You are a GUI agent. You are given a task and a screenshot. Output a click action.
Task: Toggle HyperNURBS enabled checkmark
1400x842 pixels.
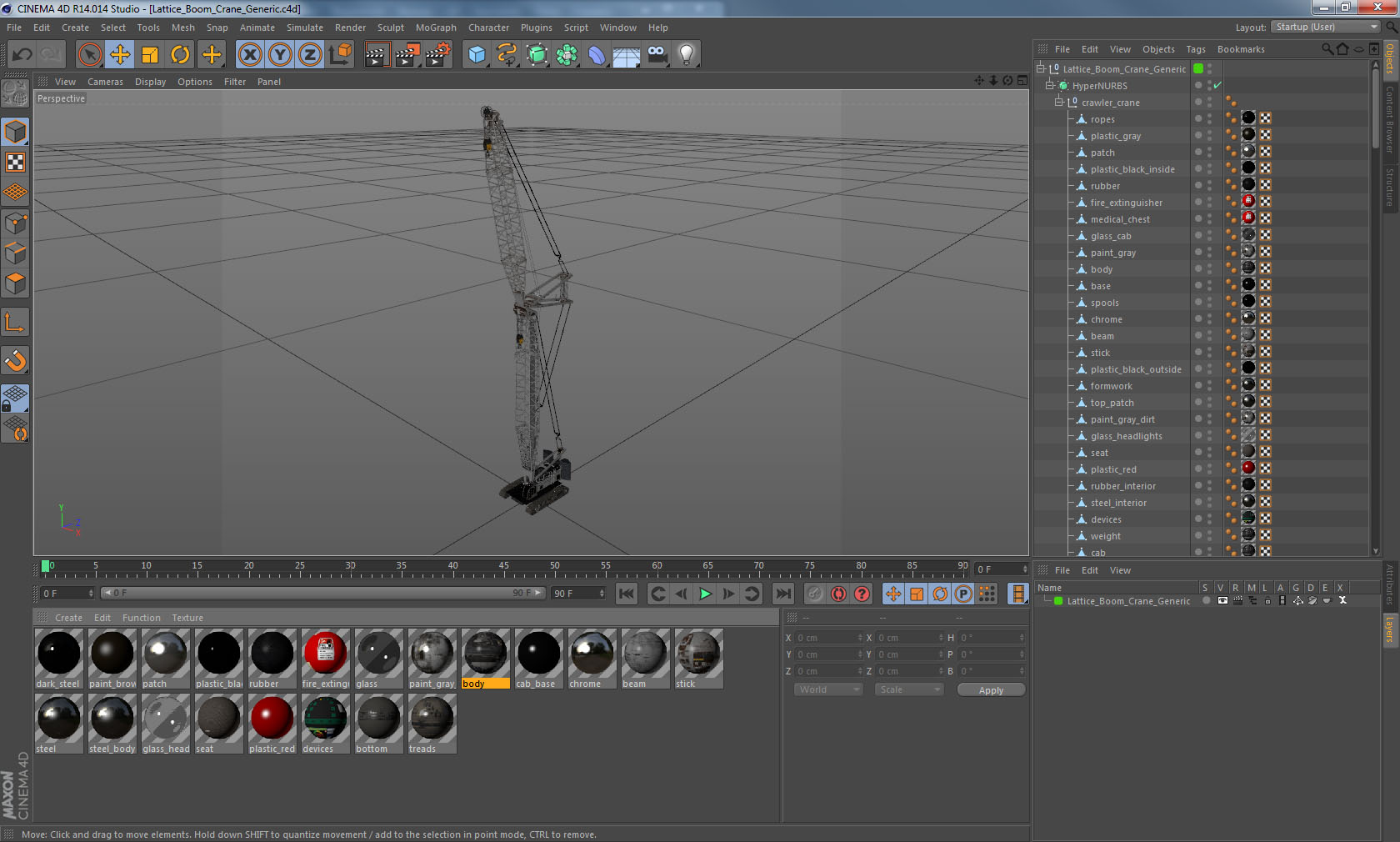tap(1217, 86)
